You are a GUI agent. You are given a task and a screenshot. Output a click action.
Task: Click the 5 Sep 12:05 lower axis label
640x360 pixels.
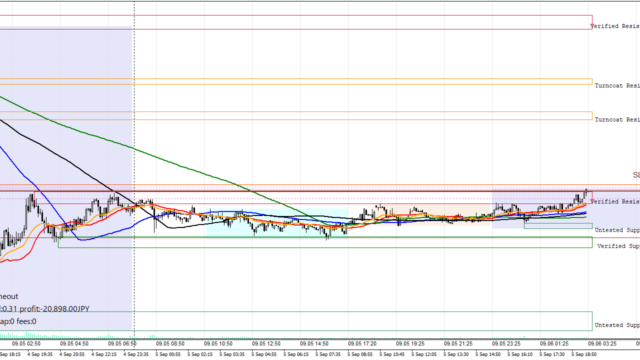[424, 355]
